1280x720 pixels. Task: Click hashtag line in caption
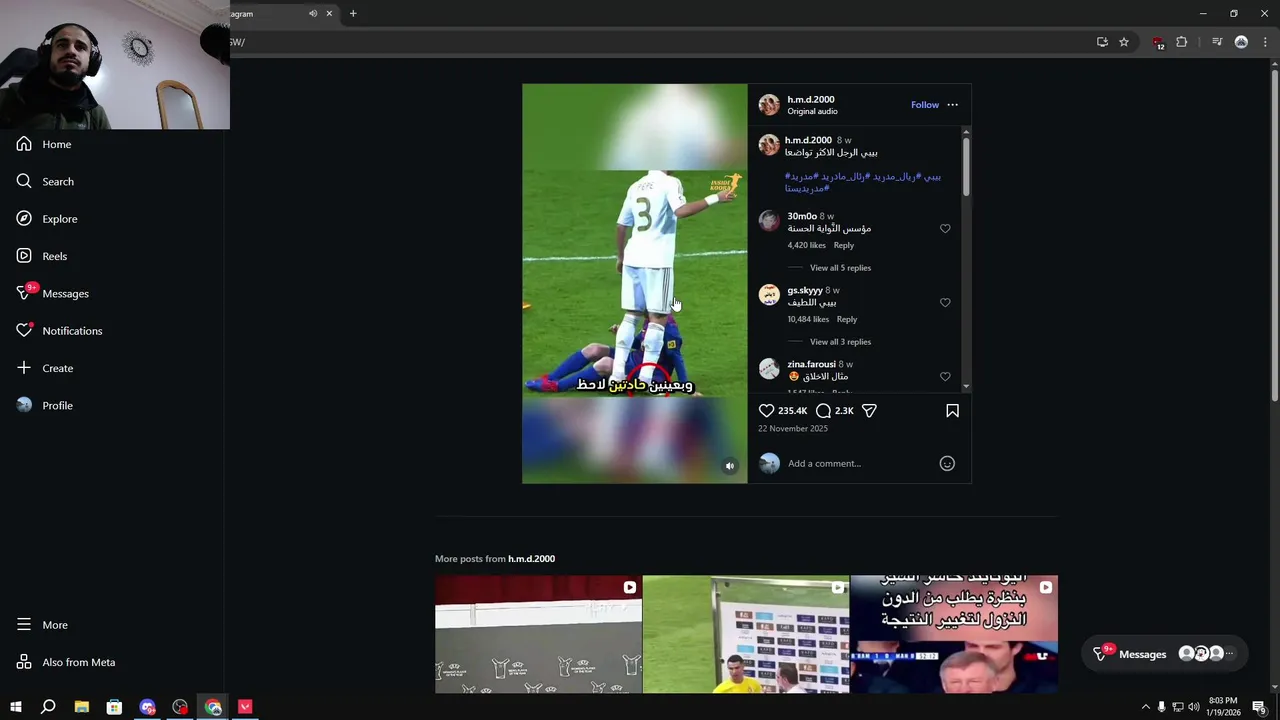[863, 182]
